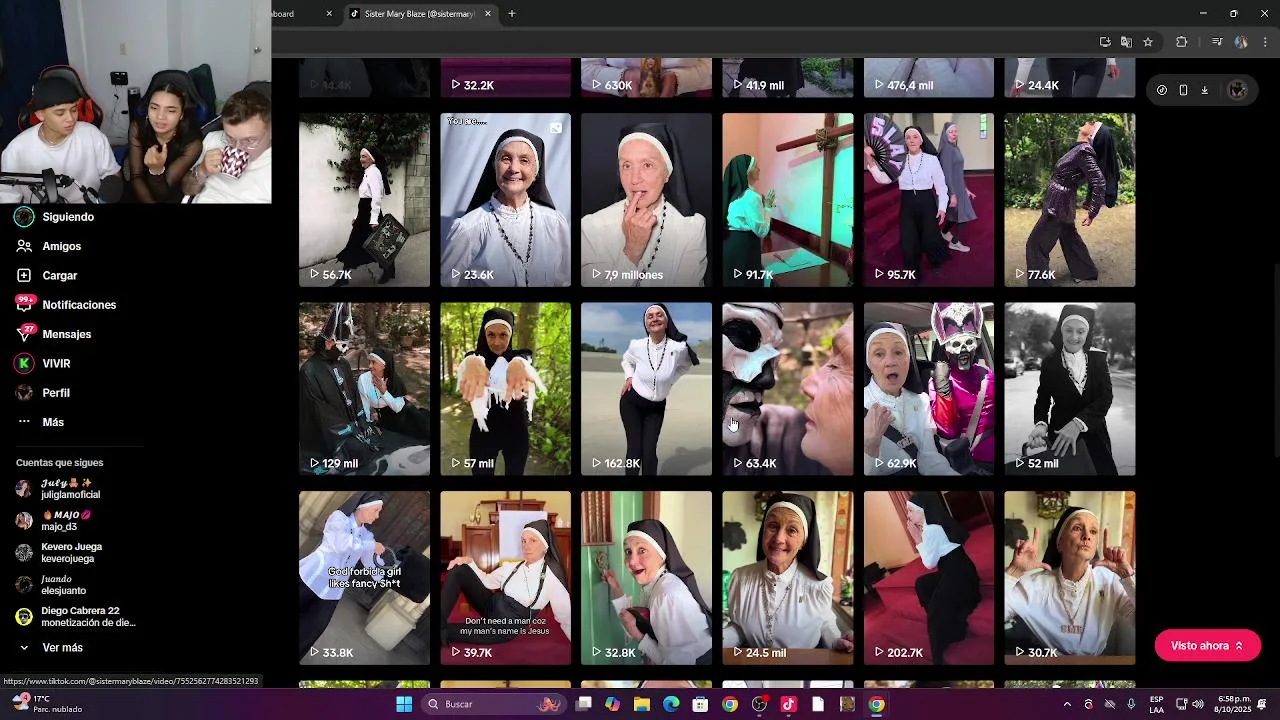This screenshot has height=720, width=1280.
Task: Open juligiamoficial followed account
Action: coord(58,489)
